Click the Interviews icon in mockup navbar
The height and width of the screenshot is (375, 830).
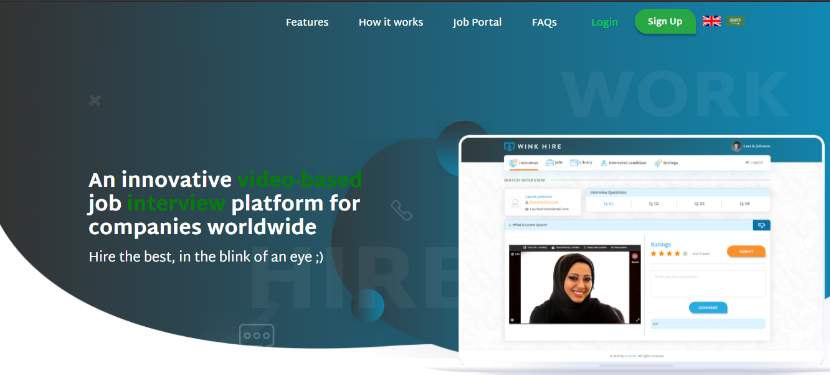513,163
